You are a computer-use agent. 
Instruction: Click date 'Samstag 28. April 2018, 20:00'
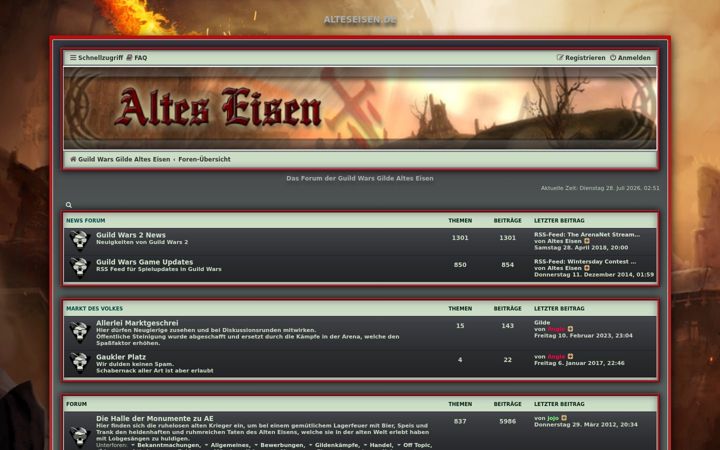pyautogui.click(x=581, y=248)
